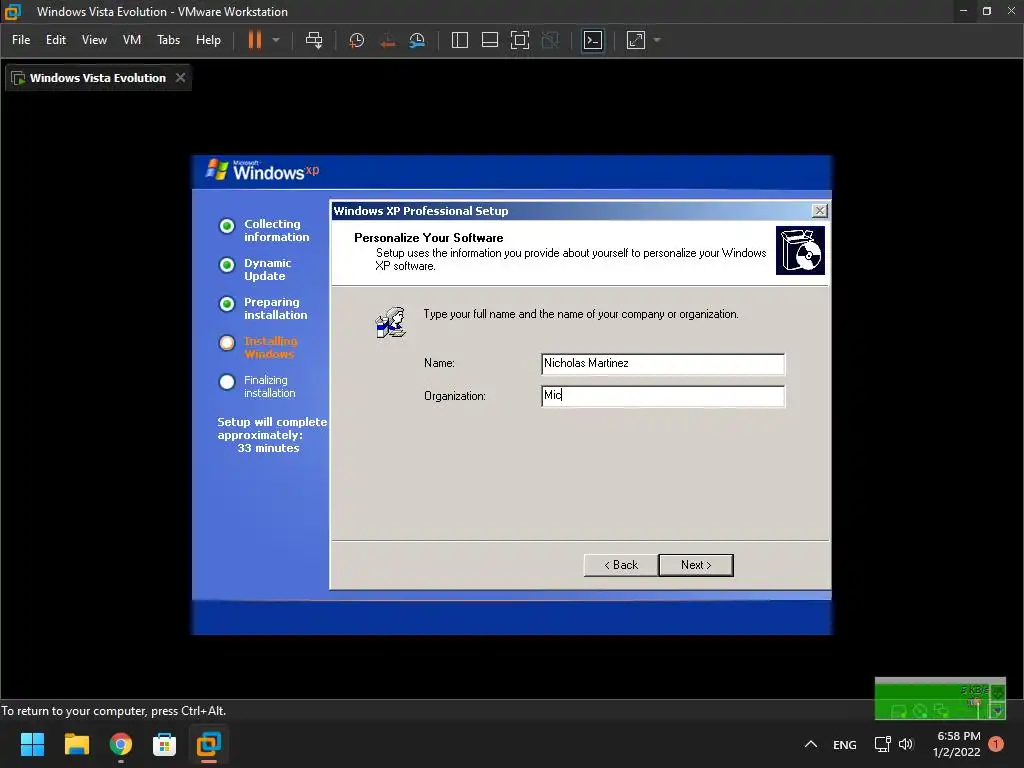Screen dimensions: 1024x768
Task: Click the Send Ctrl+Alt+Del toolbar icon
Action: (x=314, y=40)
